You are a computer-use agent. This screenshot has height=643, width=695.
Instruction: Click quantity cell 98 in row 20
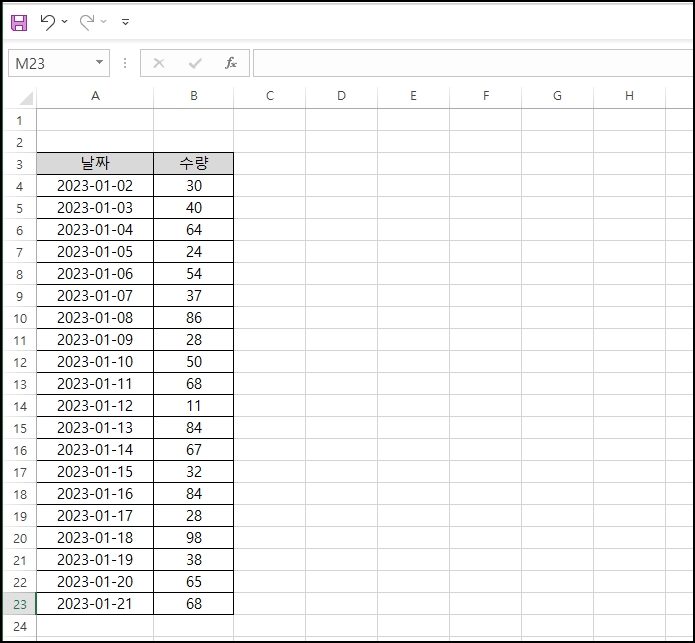coord(194,538)
